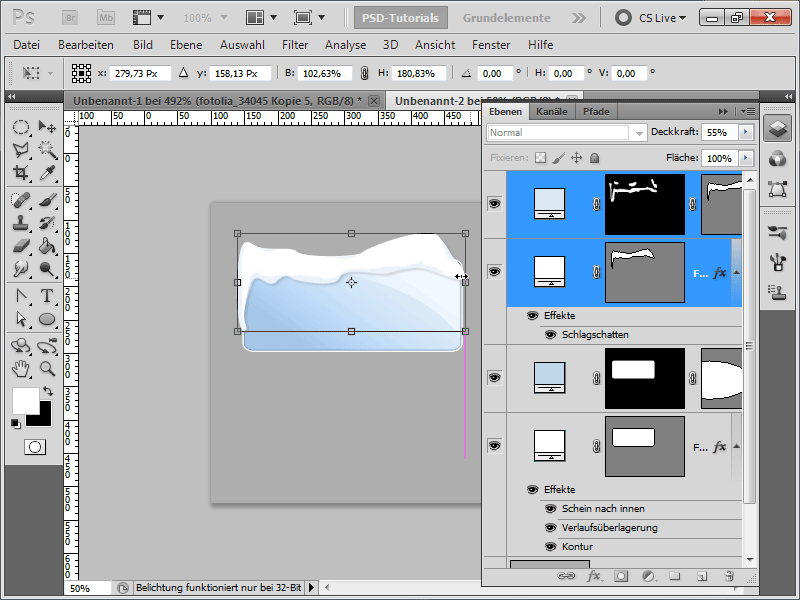The width and height of the screenshot is (800, 600).
Task: Collapse effects of bottom rectangle layer
Action: [736, 447]
